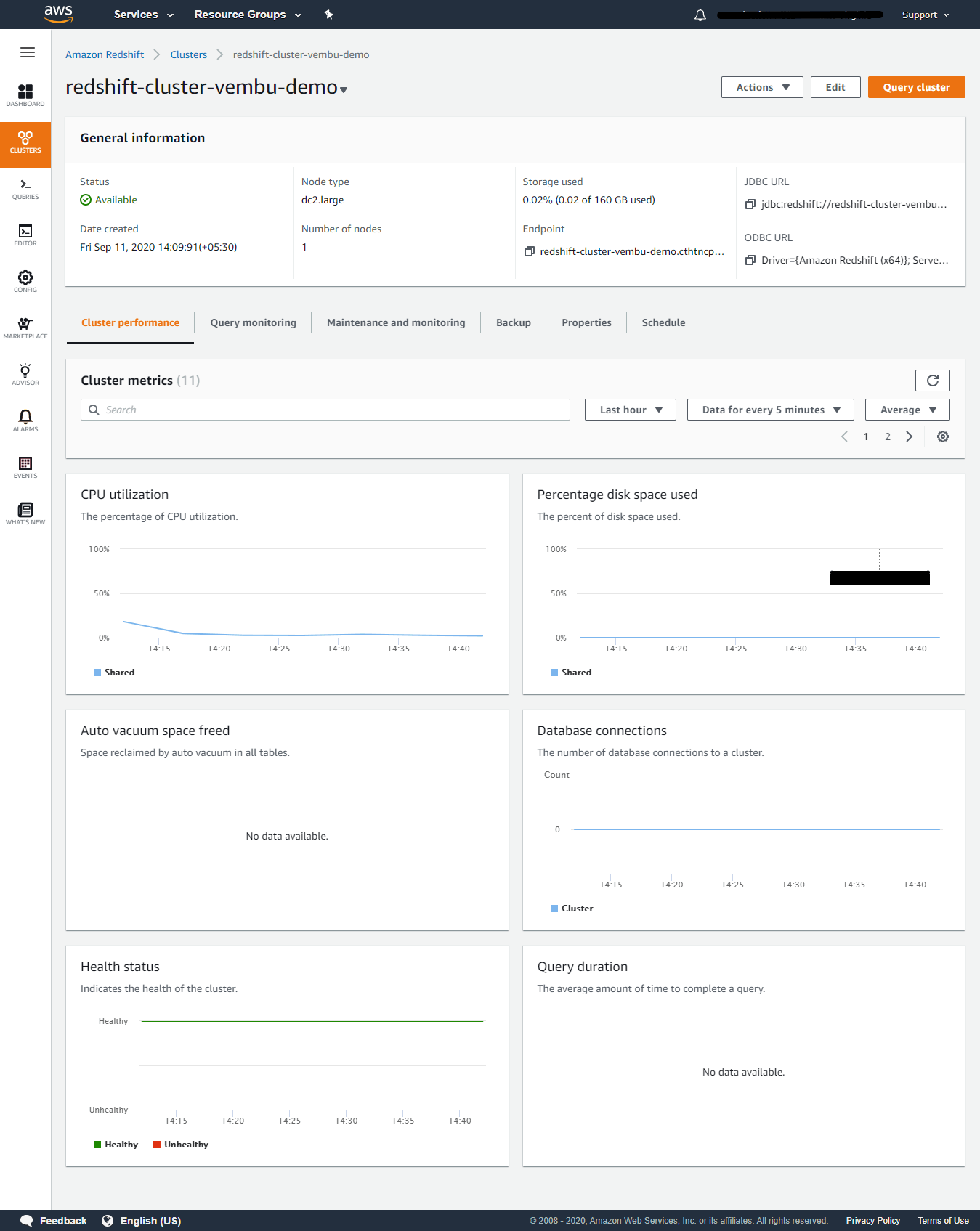Viewport: 980px width, 1231px height.
Task: Open the Marketplace sidebar icon
Action: [25, 328]
